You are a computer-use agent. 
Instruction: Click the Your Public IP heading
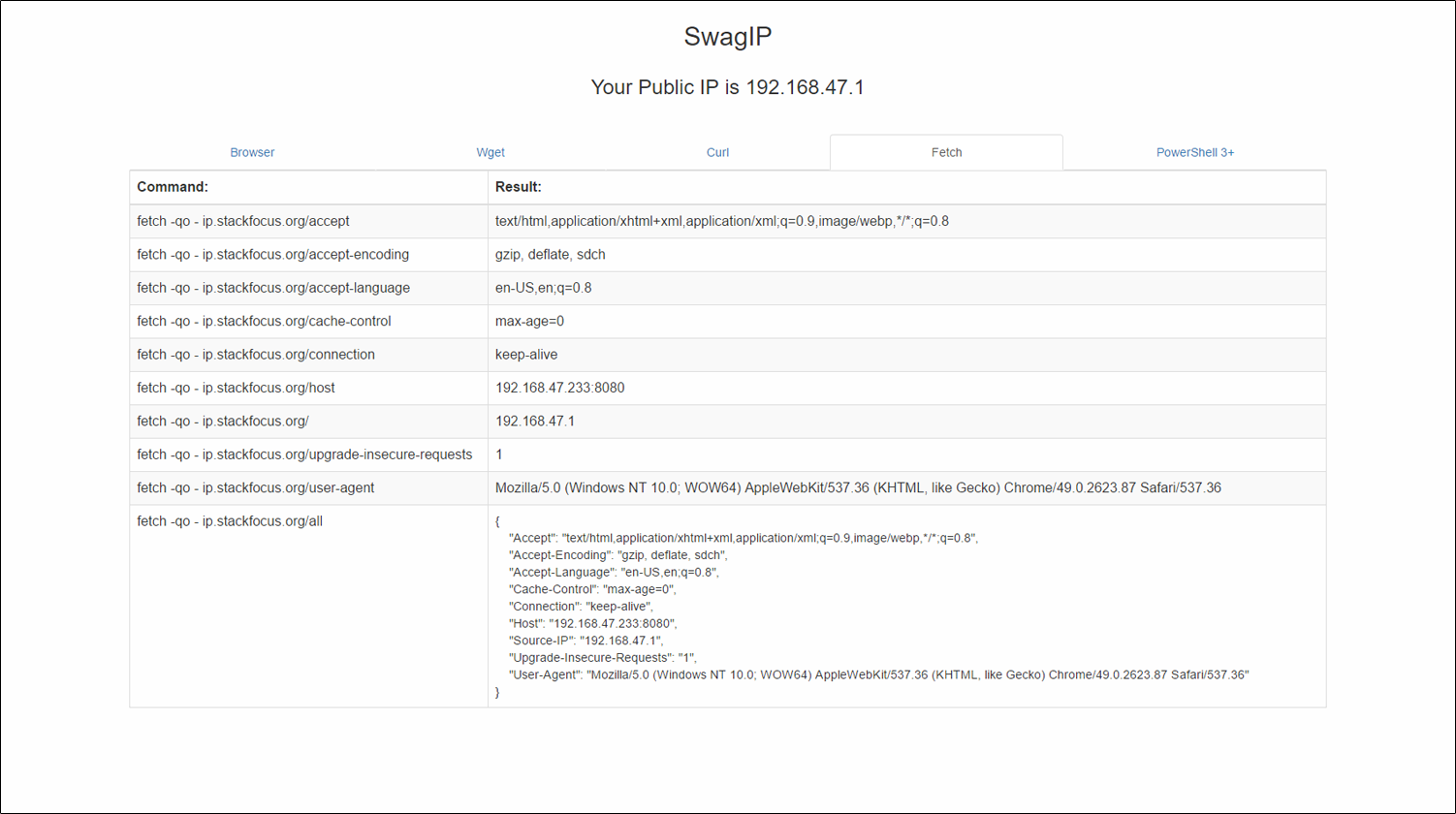coord(727,87)
